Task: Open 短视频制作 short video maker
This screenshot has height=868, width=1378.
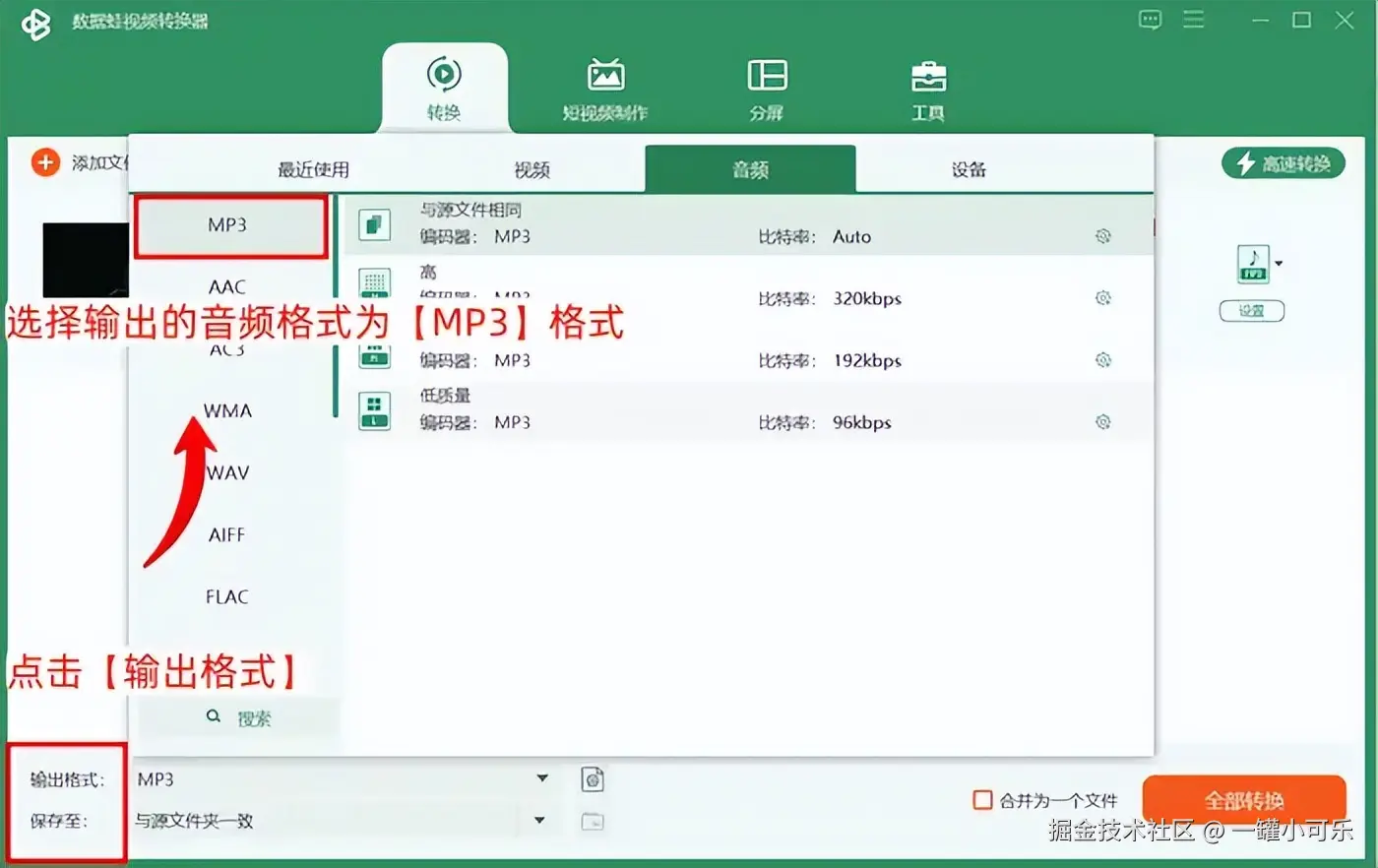Action: click(x=605, y=76)
